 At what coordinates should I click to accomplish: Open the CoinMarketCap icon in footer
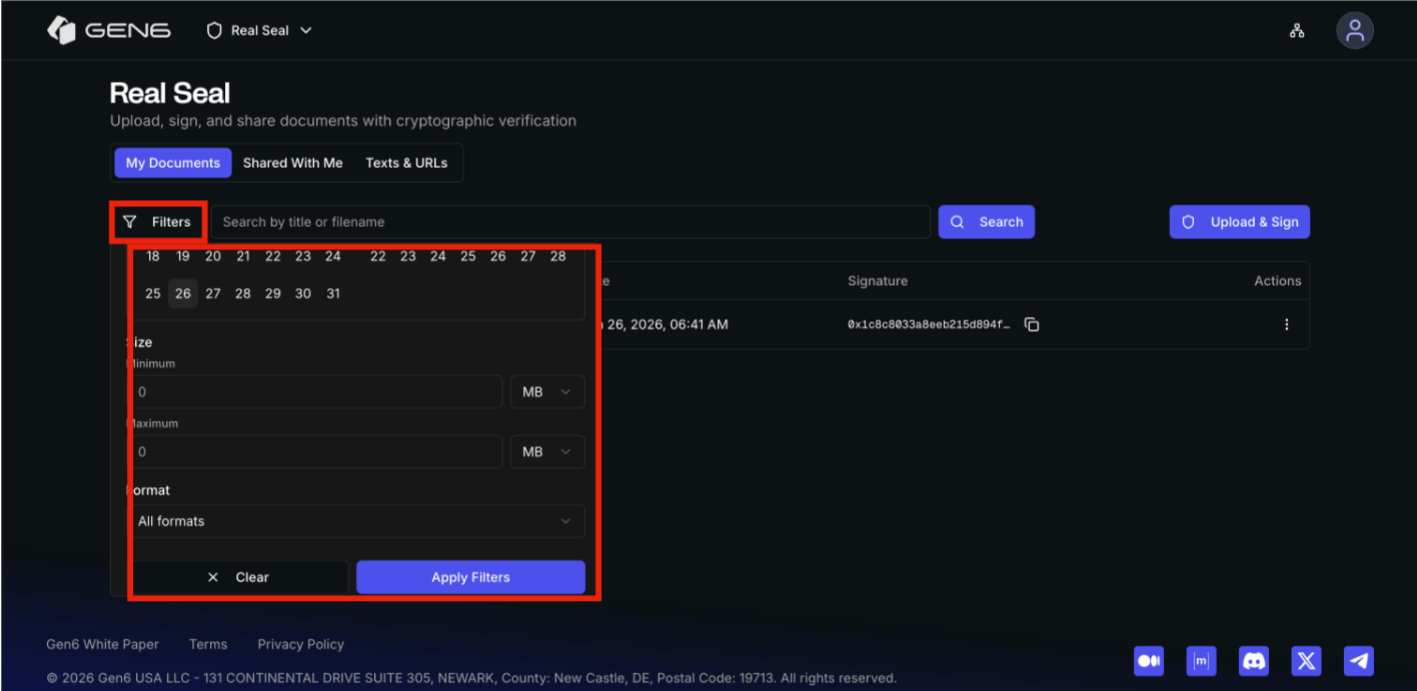coord(1201,661)
